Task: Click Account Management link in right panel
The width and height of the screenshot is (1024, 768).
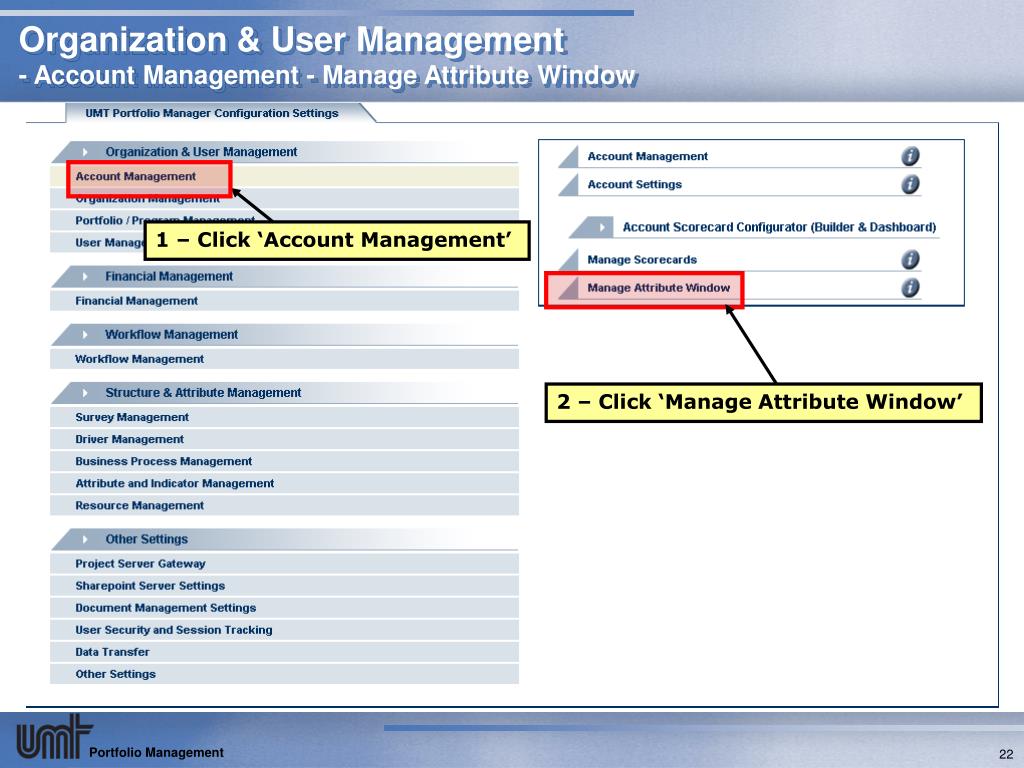Action: (x=647, y=157)
